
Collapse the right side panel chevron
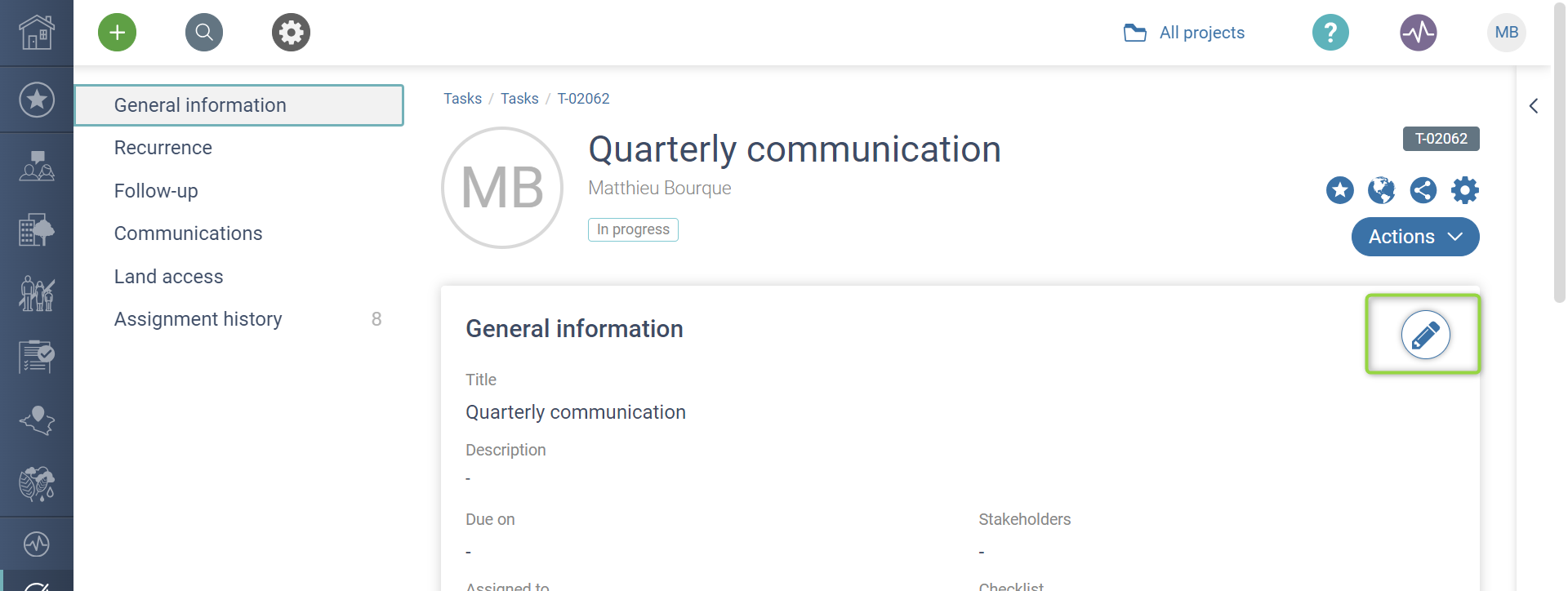tap(1534, 106)
